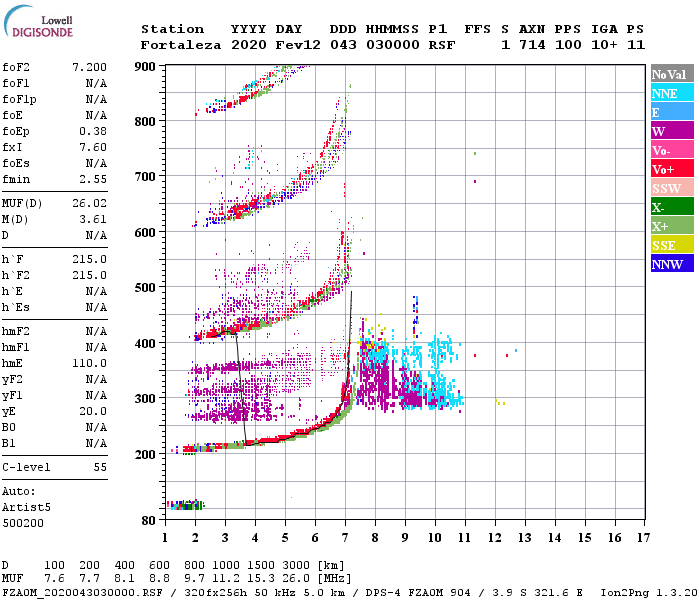Click the Ion2Png 1.3.20 version text

[649, 592]
